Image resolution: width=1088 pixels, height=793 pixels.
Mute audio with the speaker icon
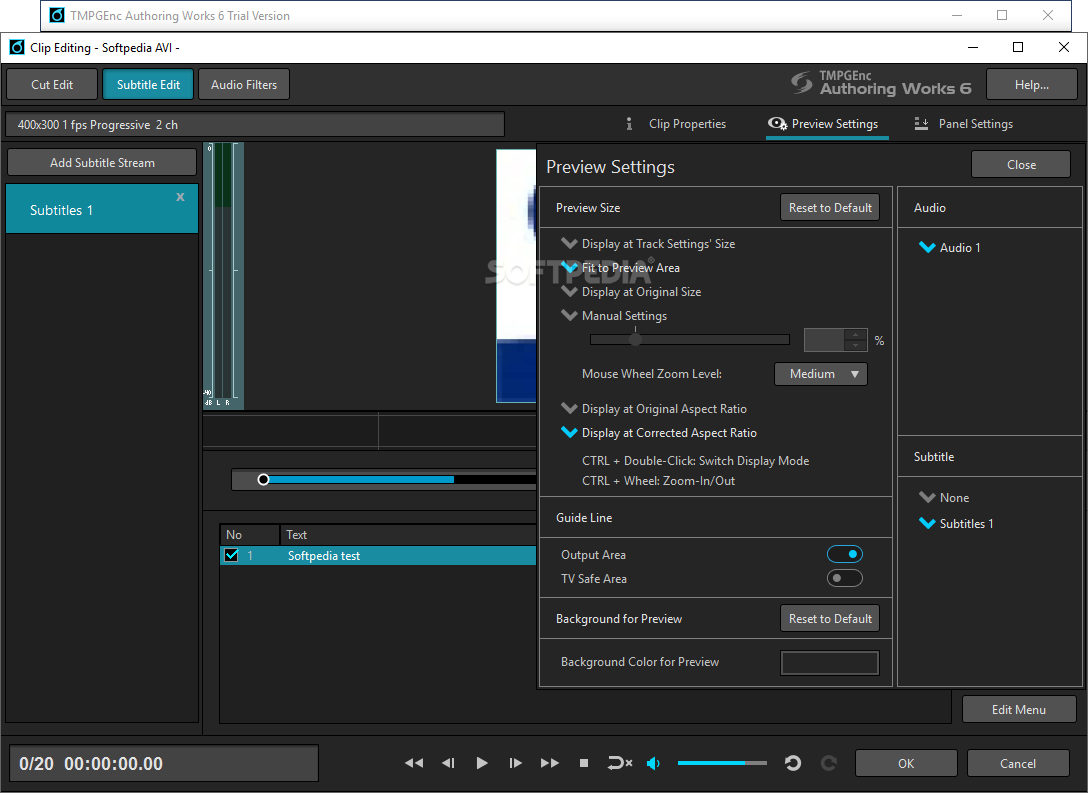(x=653, y=763)
